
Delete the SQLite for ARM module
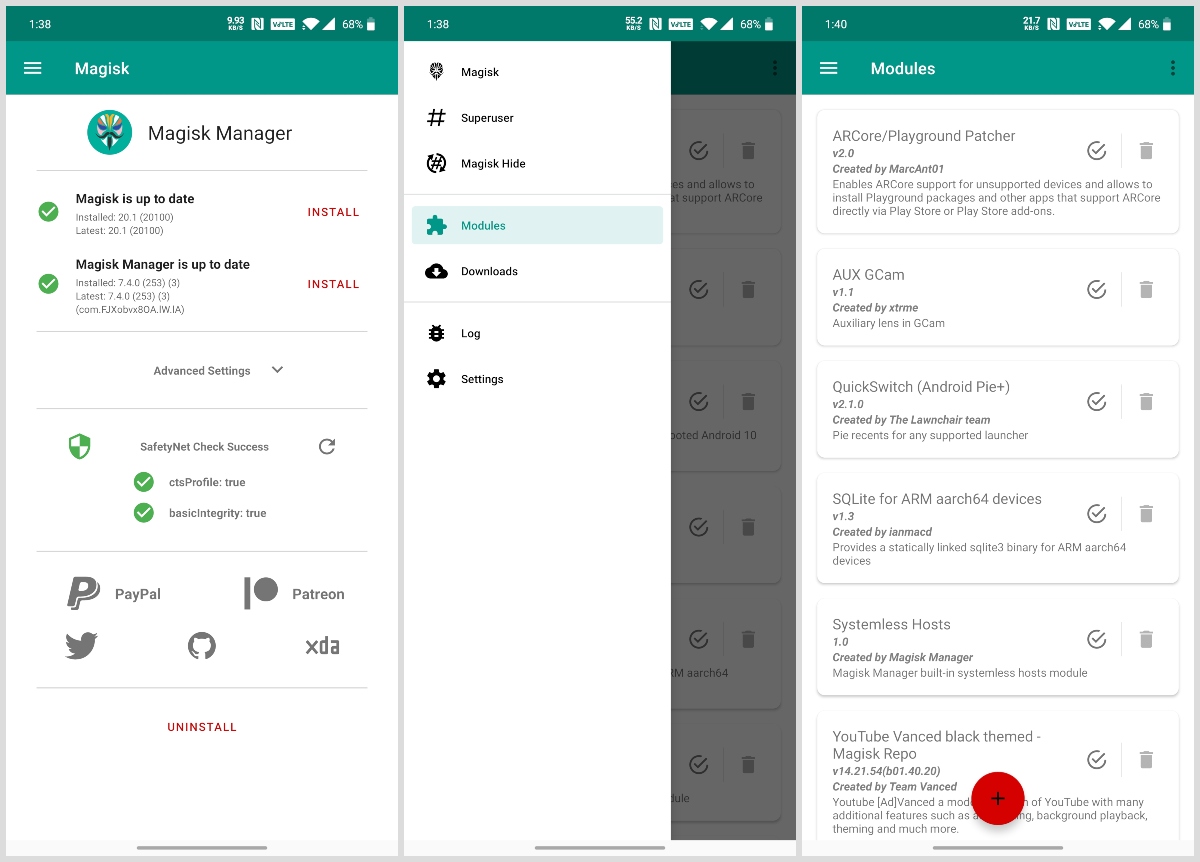pos(1147,513)
